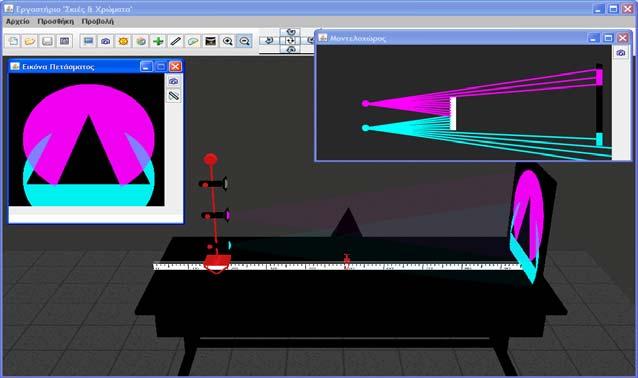Select the ruler measuring tool icon
Screen dimensions: 638x378
(175, 41)
